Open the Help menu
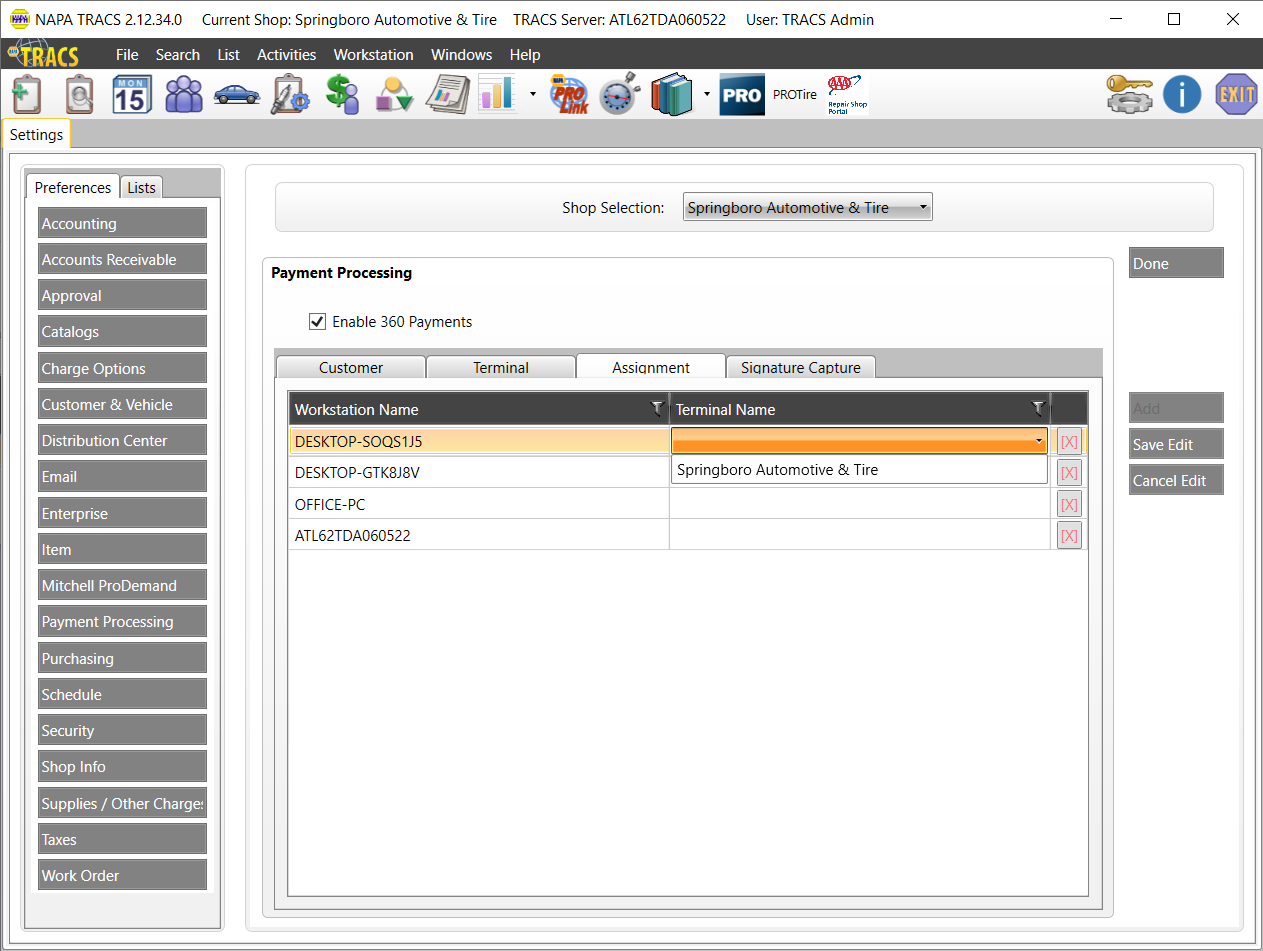The width and height of the screenshot is (1263, 951). (x=525, y=55)
